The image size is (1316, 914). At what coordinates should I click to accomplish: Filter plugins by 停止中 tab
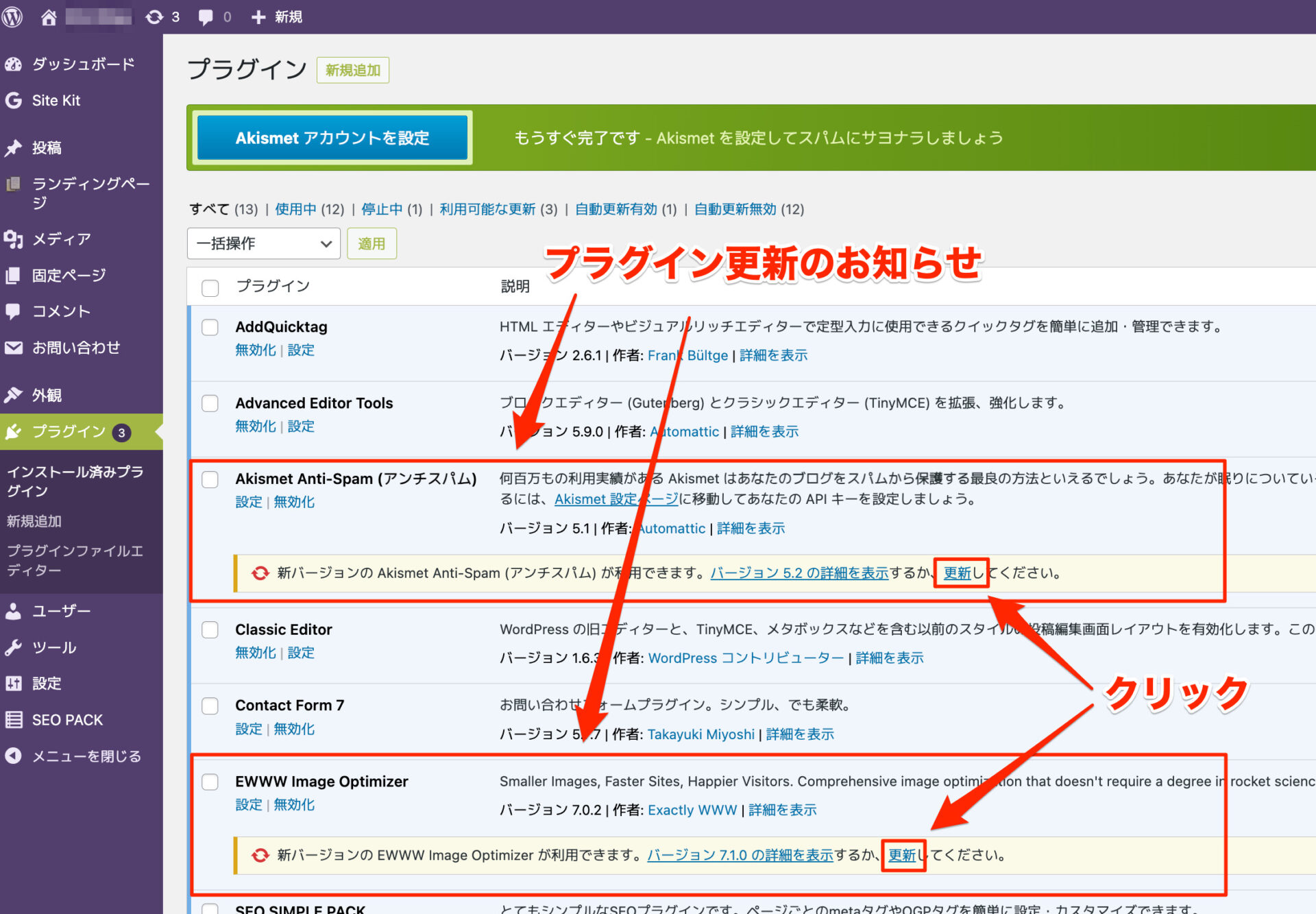(382, 209)
